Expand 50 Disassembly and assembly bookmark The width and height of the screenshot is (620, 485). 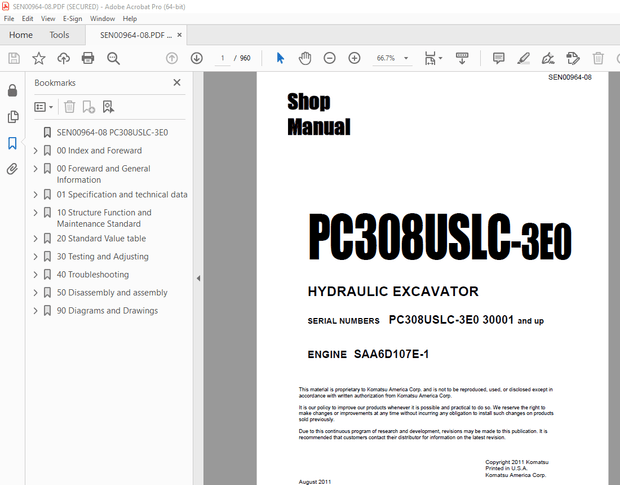point(36,293)
